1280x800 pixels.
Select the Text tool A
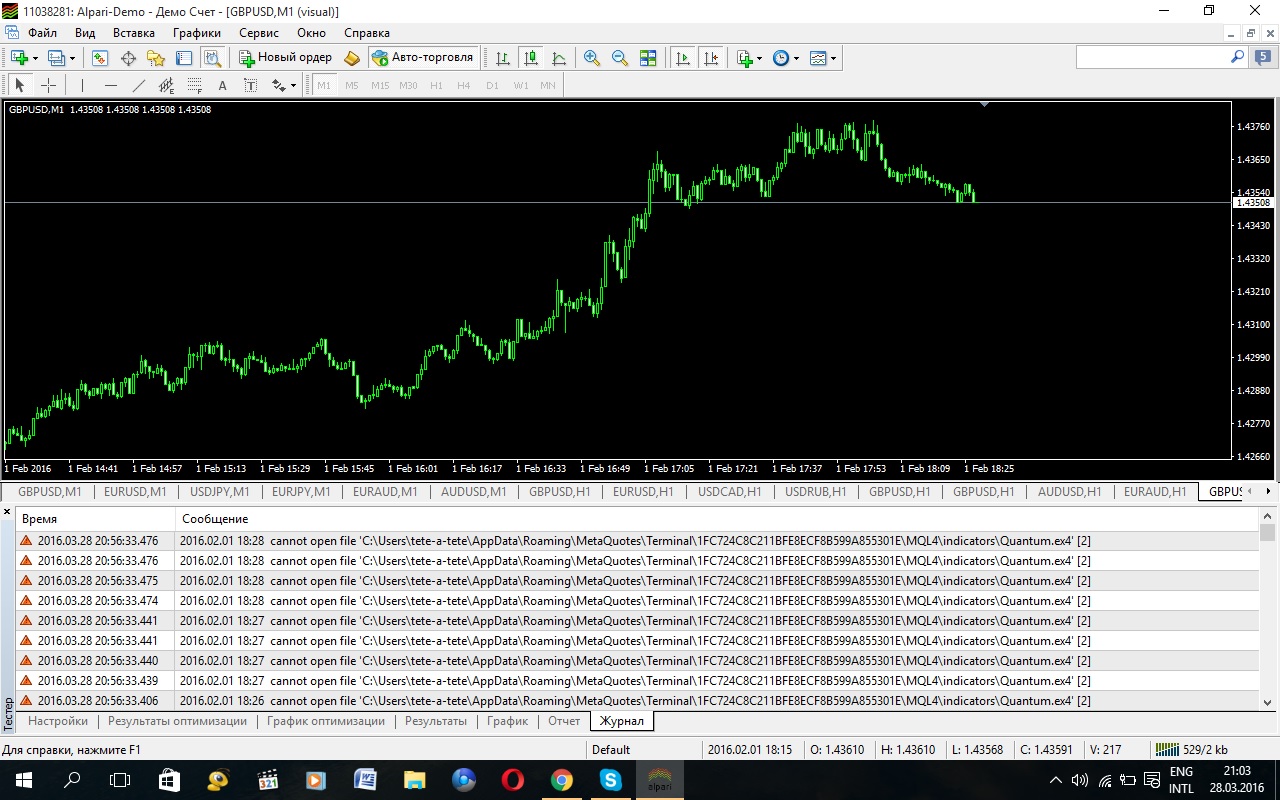point(222,85)
